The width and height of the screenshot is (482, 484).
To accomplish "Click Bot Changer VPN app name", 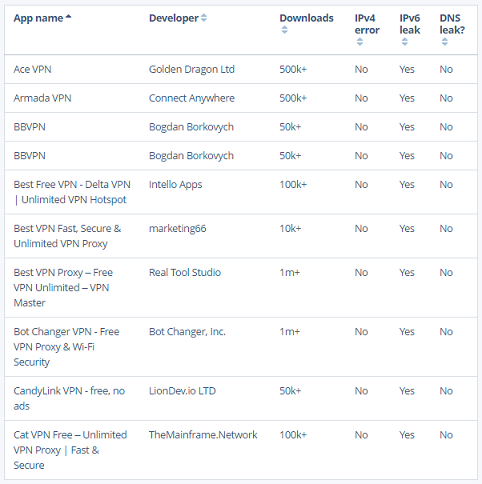I will click(66, 347).
